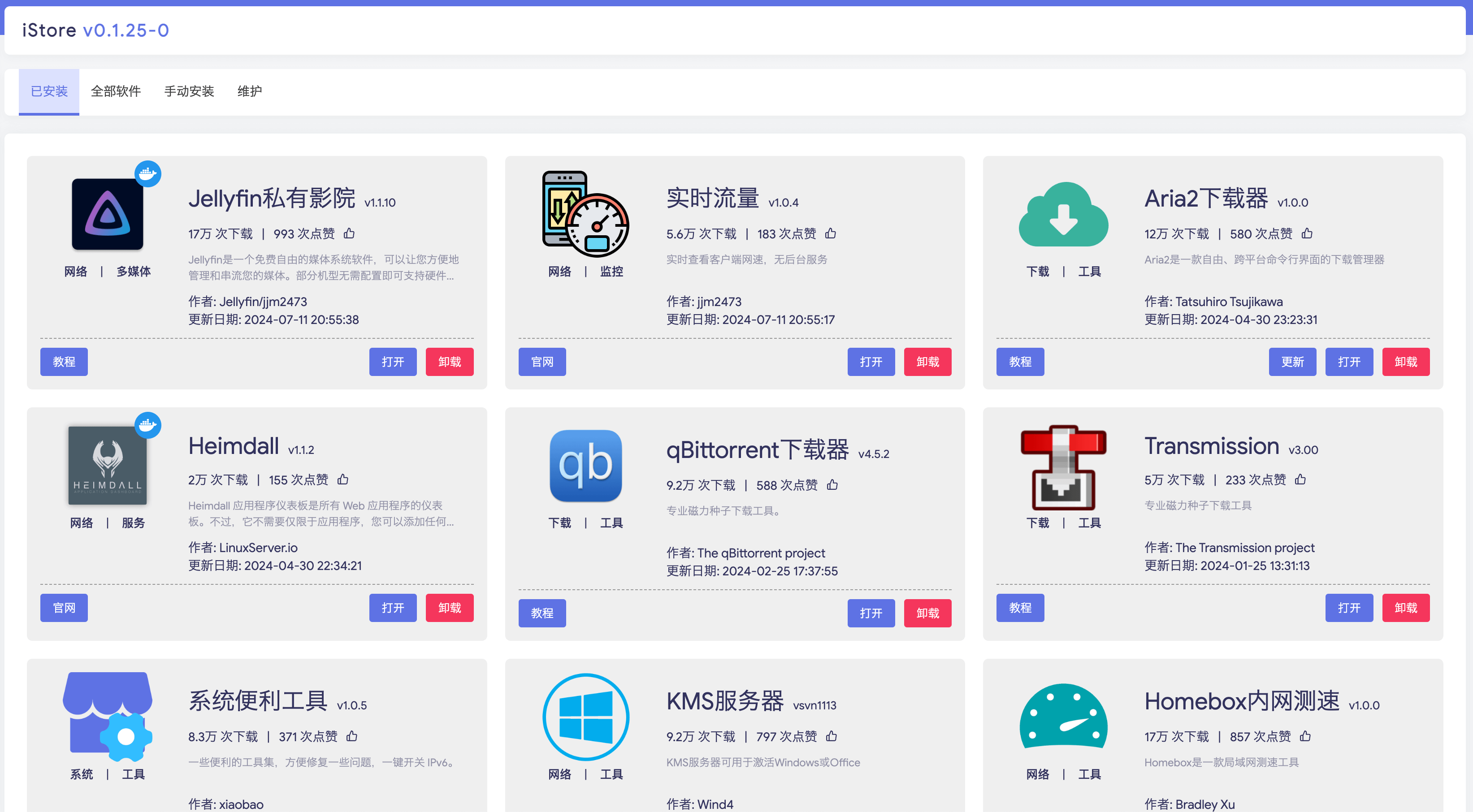
Task: Click 更新 button for Aria2下载器
Action: click(x=1292, y=362)
